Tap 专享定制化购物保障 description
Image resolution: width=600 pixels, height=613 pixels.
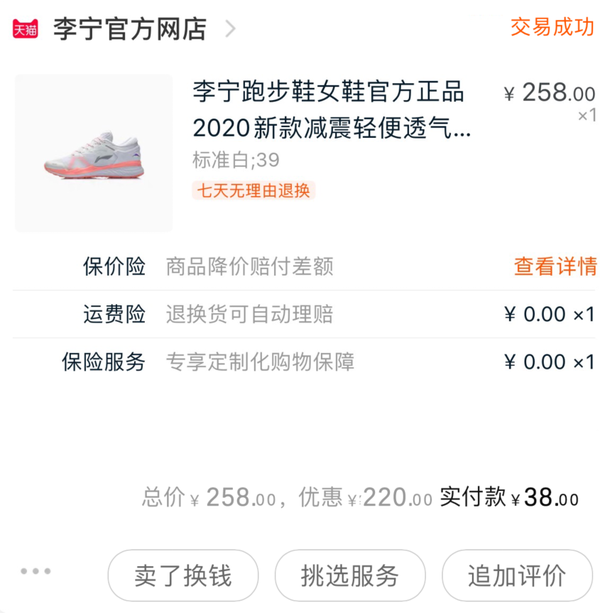tap(259, 361)
